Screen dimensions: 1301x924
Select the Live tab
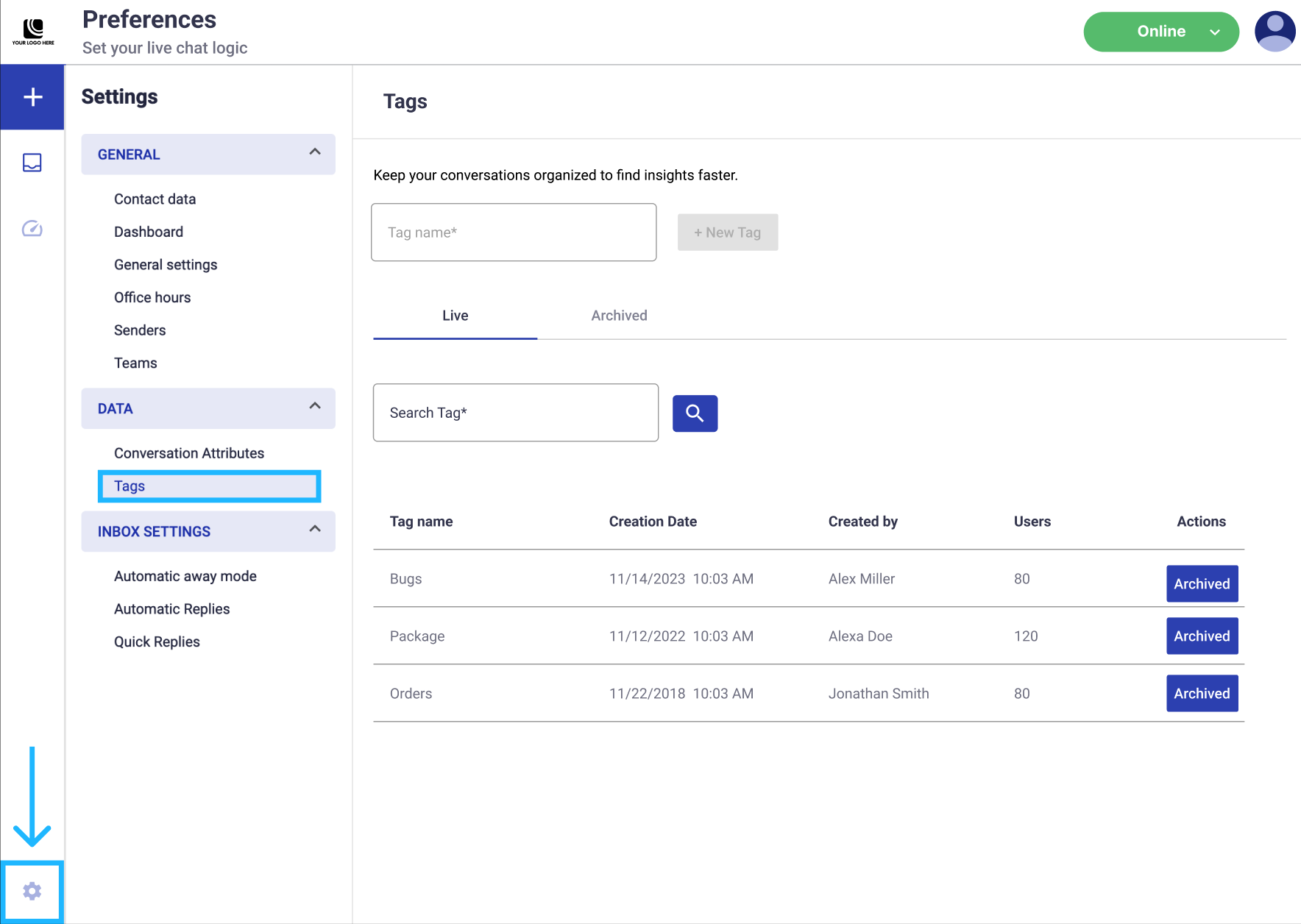tap(455, 316)
